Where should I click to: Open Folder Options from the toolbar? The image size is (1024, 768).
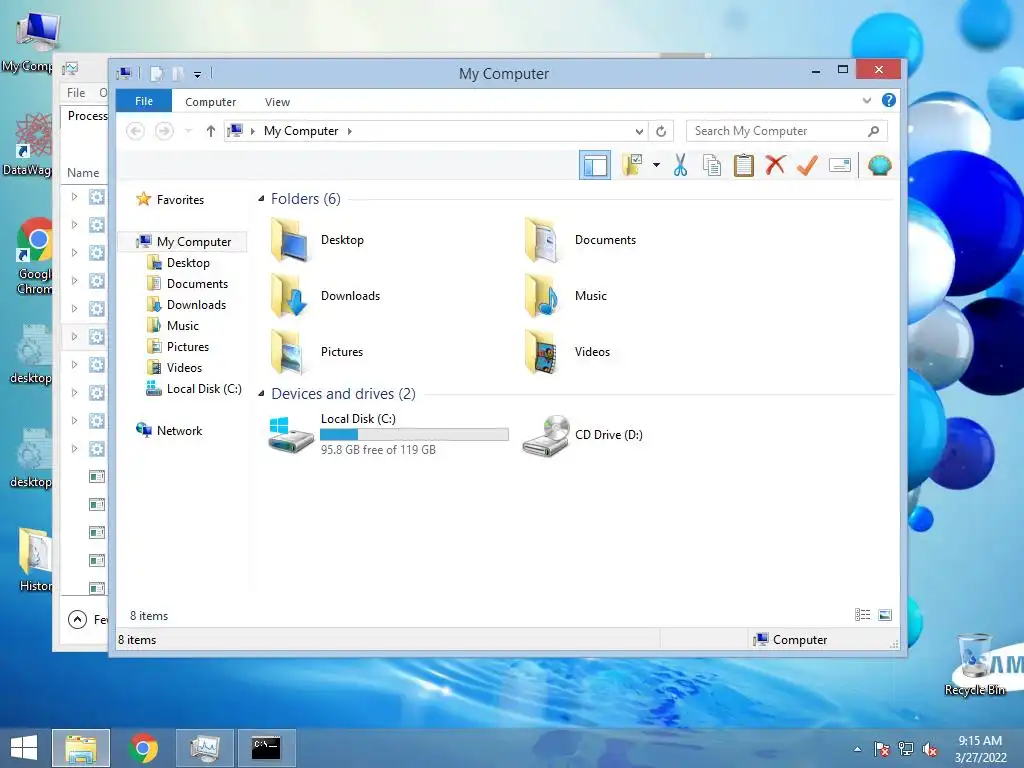pyautogui.click(x=632, y=165)
